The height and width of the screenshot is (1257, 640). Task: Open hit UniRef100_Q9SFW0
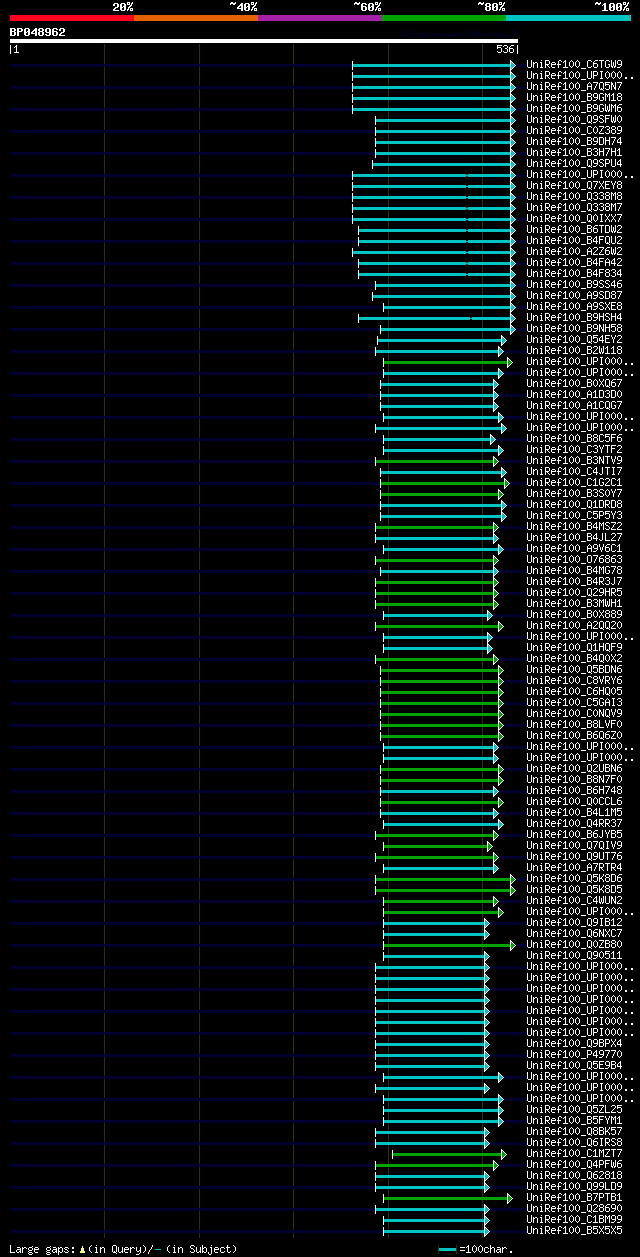pos(575,120)
